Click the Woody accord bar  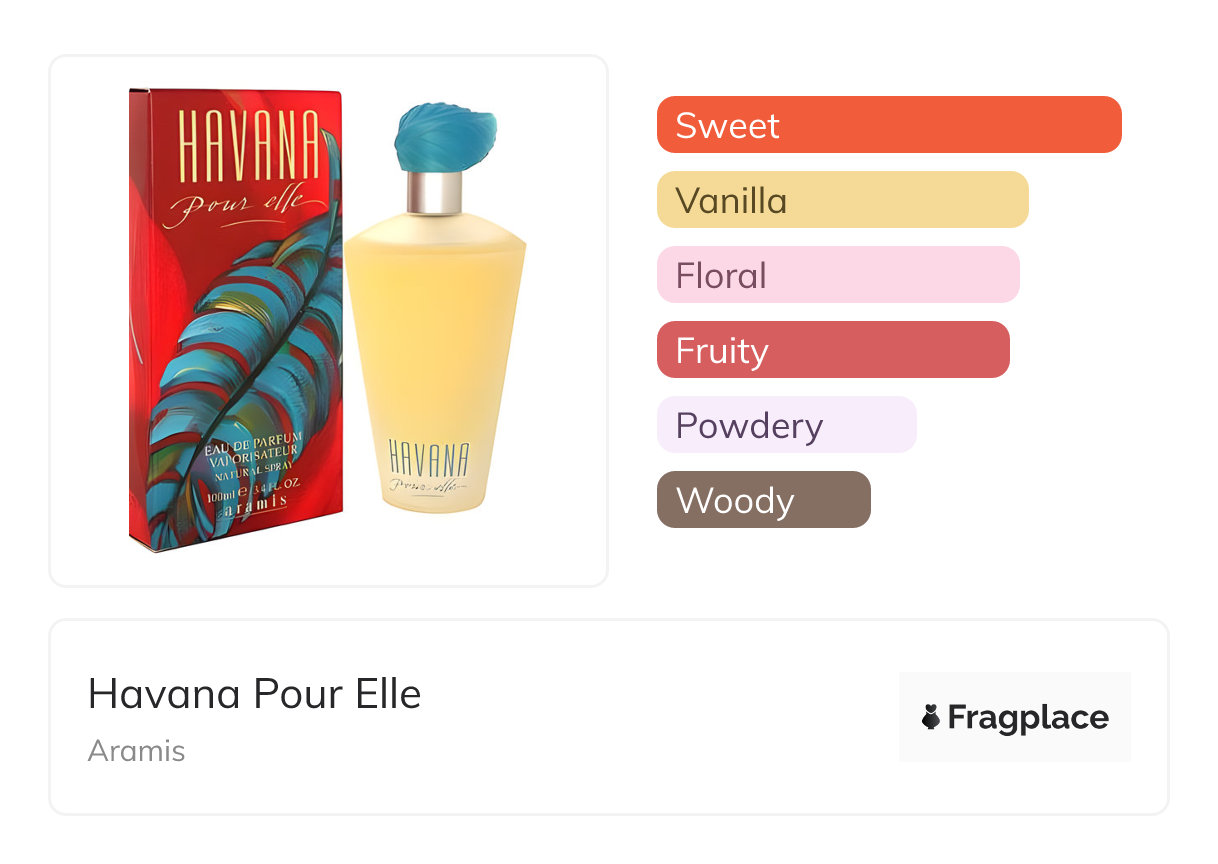pos(763,500)
